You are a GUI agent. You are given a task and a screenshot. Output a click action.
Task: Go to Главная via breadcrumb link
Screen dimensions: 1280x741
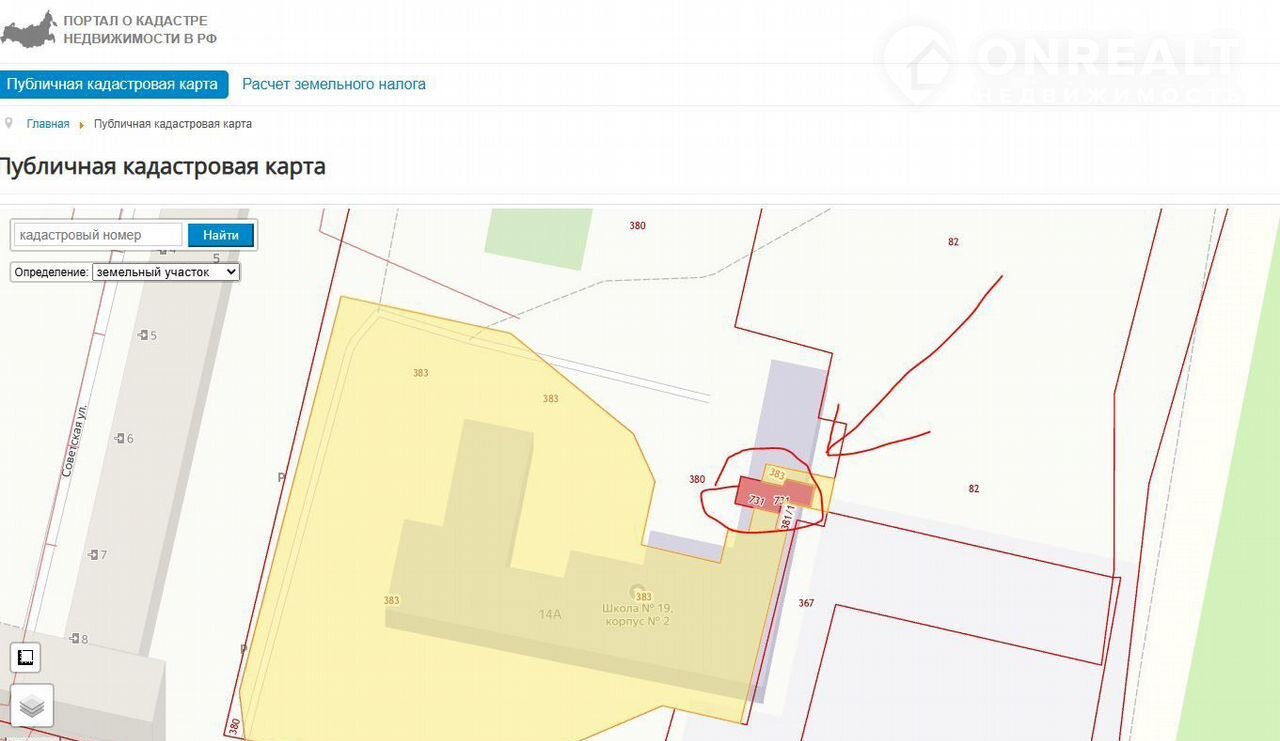click(48, 124)
